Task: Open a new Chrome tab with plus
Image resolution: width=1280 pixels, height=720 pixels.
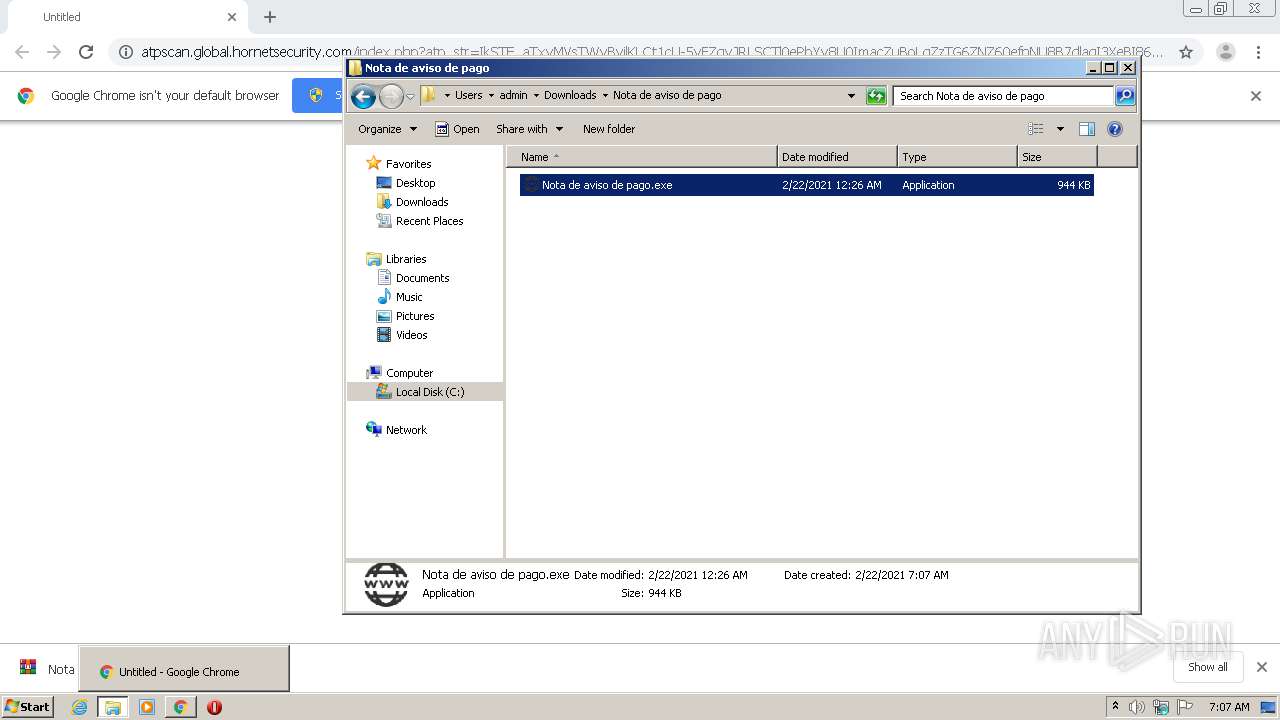Action: pos(270,17)
